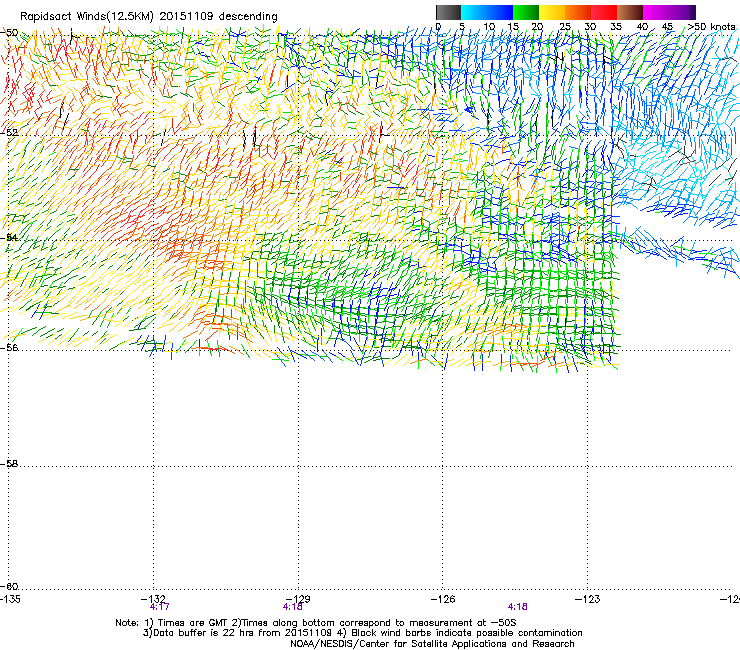Select the dark purple 45-50 knots legend swatch
The image size is (740, 650).
click(682, 12)
